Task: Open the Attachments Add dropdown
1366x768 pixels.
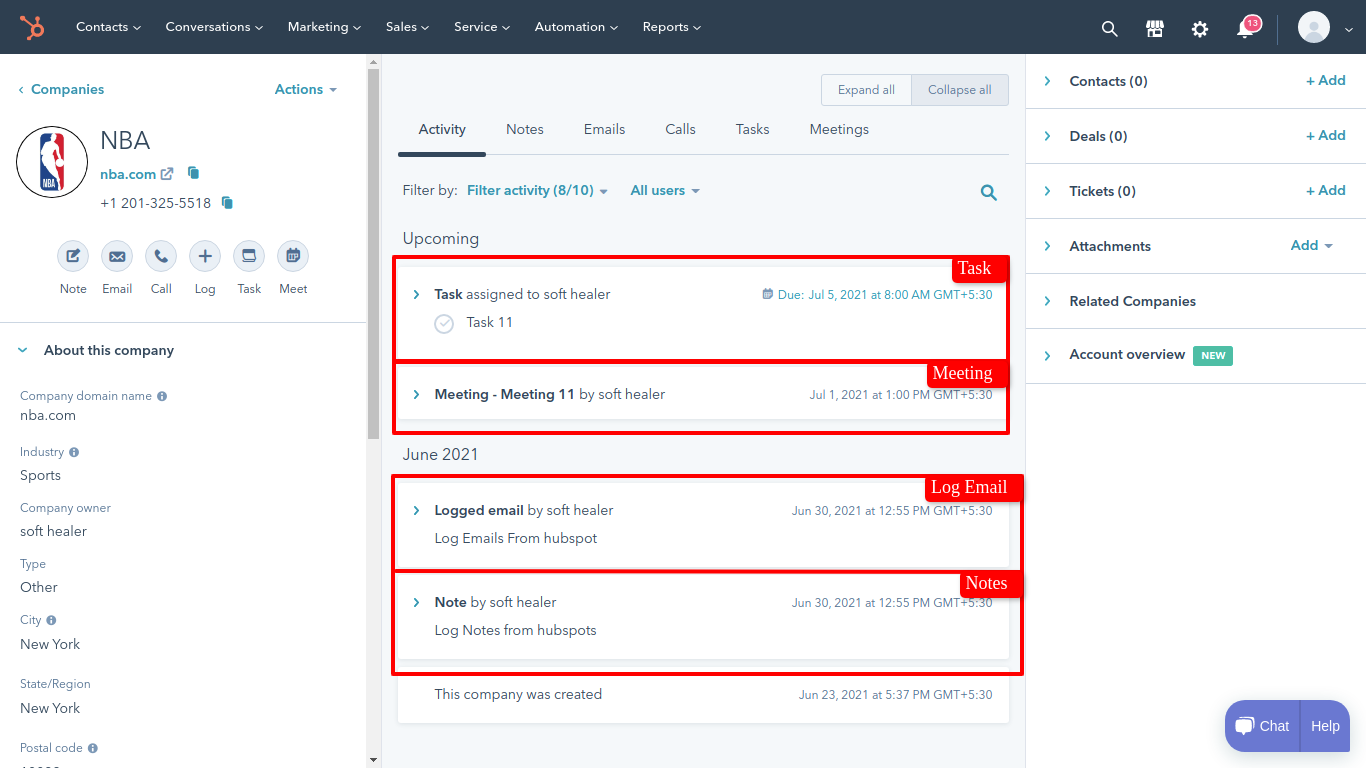Action: click(x=1312, y=245)
